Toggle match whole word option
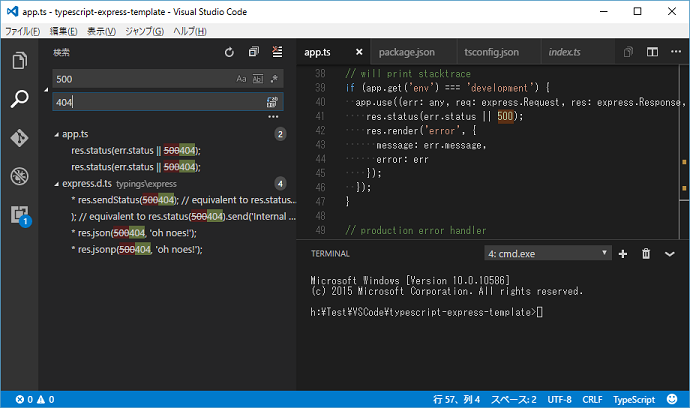 [x=258, y=79]
